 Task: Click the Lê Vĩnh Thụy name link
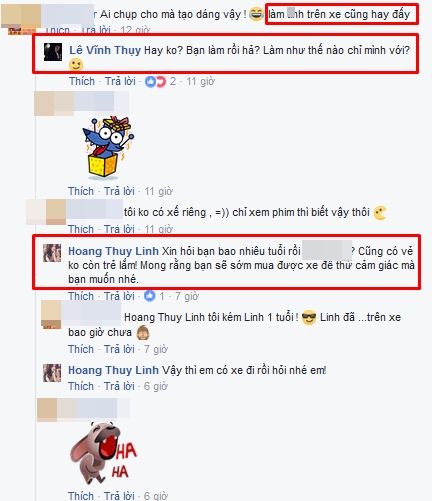[x=105, y=50]
